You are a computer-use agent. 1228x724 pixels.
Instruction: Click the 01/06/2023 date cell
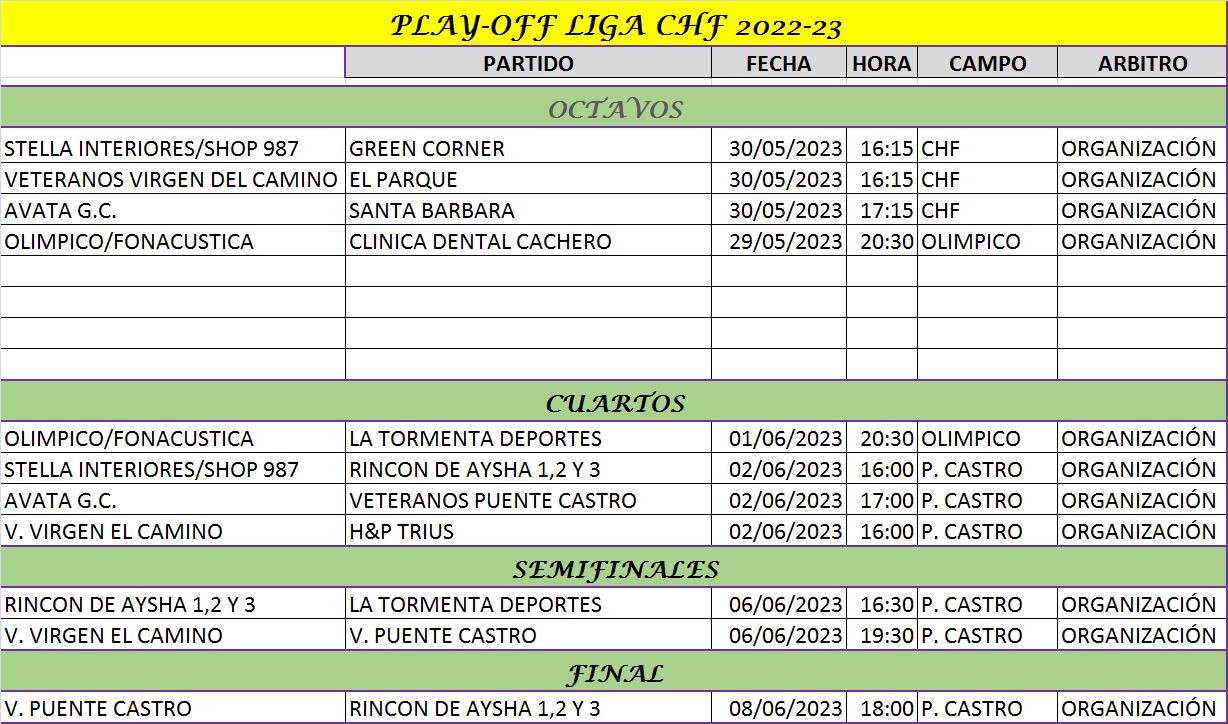click(779, 438)
